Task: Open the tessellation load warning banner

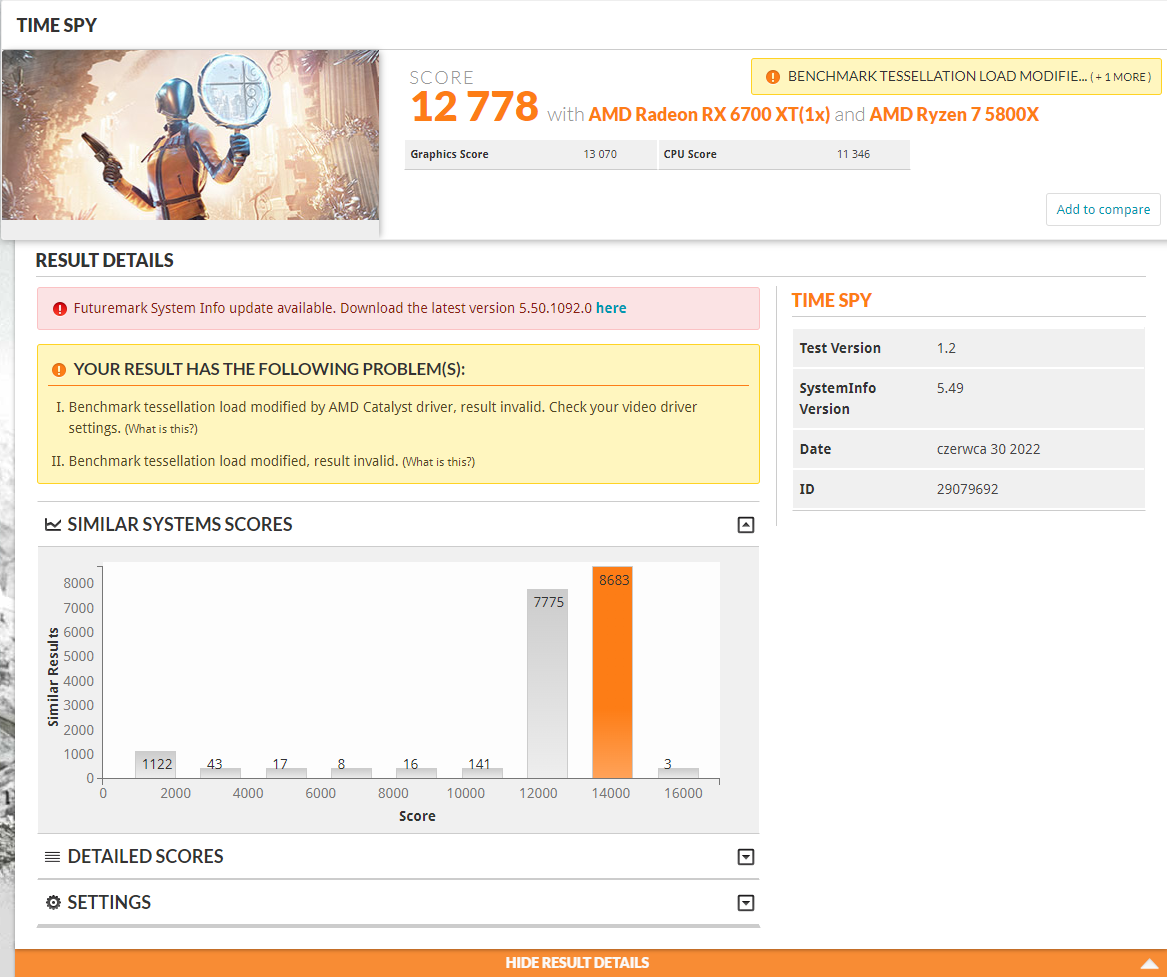Action: (x=956, y=77)
